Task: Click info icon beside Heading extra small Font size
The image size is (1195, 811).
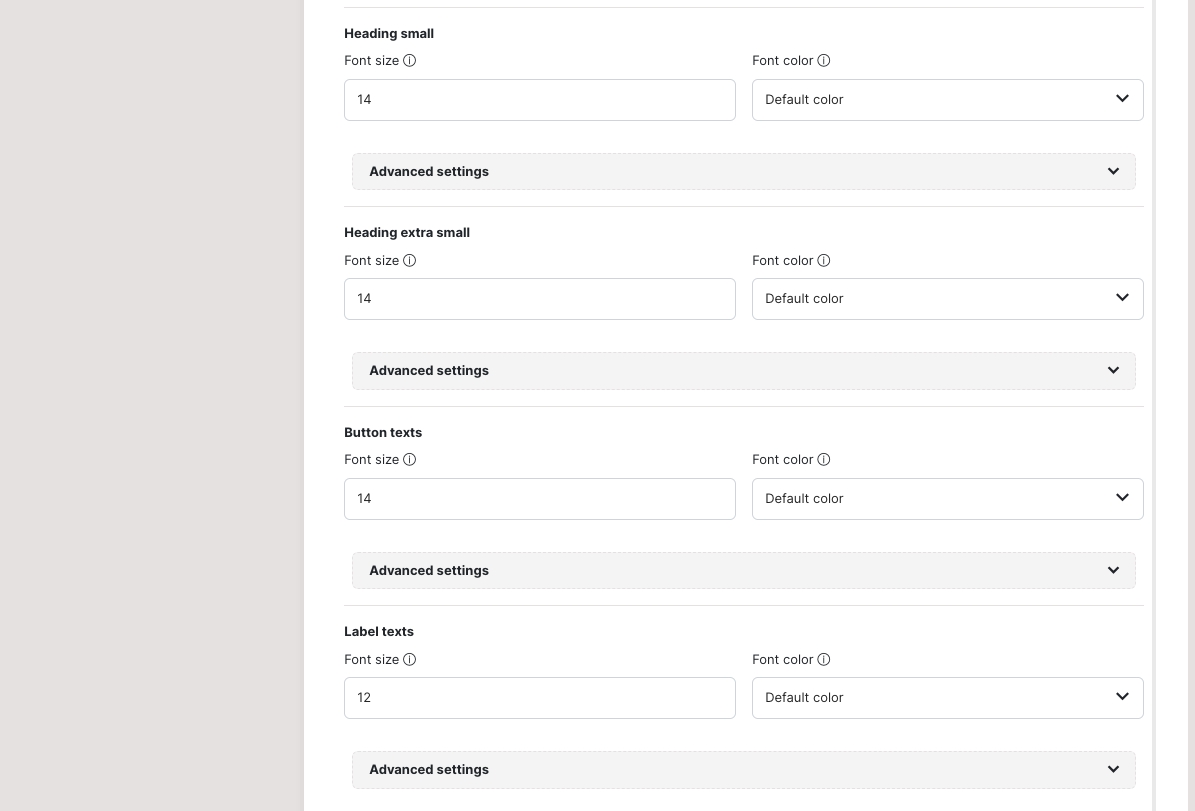Action: tap(409, 261)
